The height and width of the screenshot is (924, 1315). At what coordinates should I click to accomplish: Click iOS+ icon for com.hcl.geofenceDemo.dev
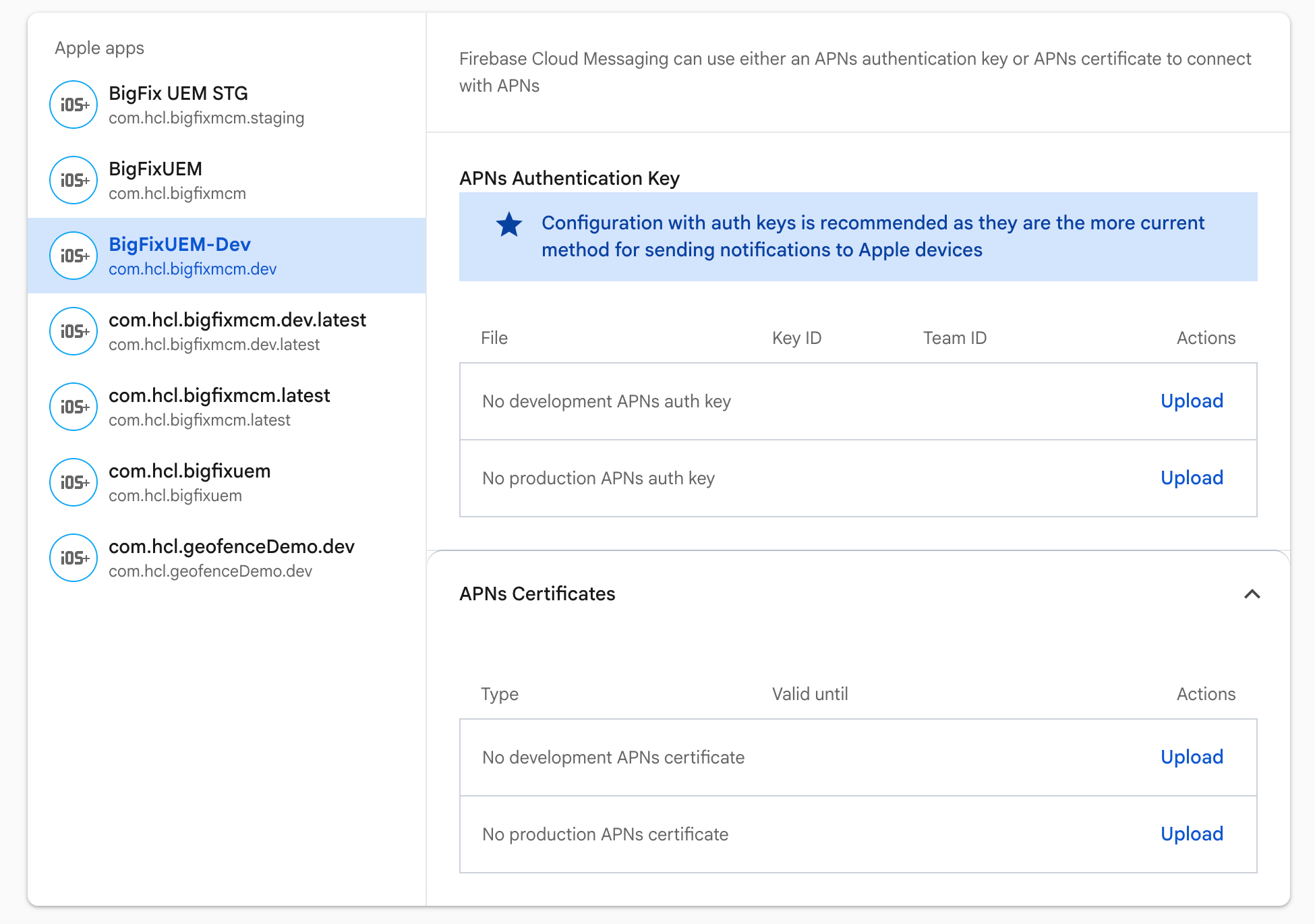[x=74, y=558]
